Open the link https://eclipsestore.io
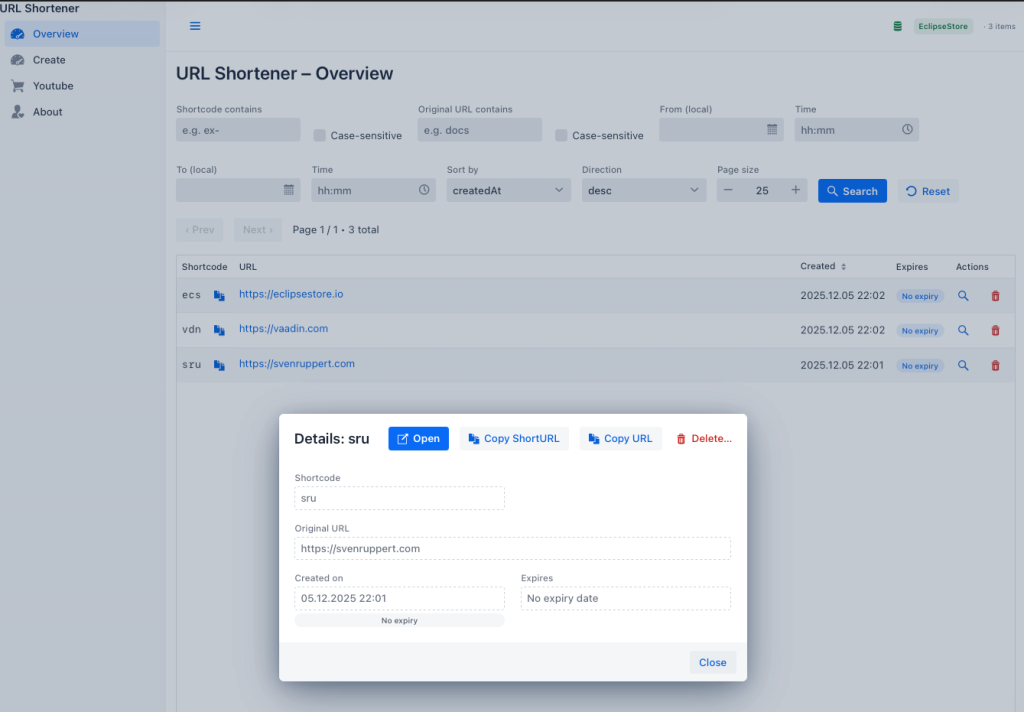The height and width of the screenshot is (712, 1024). pyautogui.click(x=291, y=294)
